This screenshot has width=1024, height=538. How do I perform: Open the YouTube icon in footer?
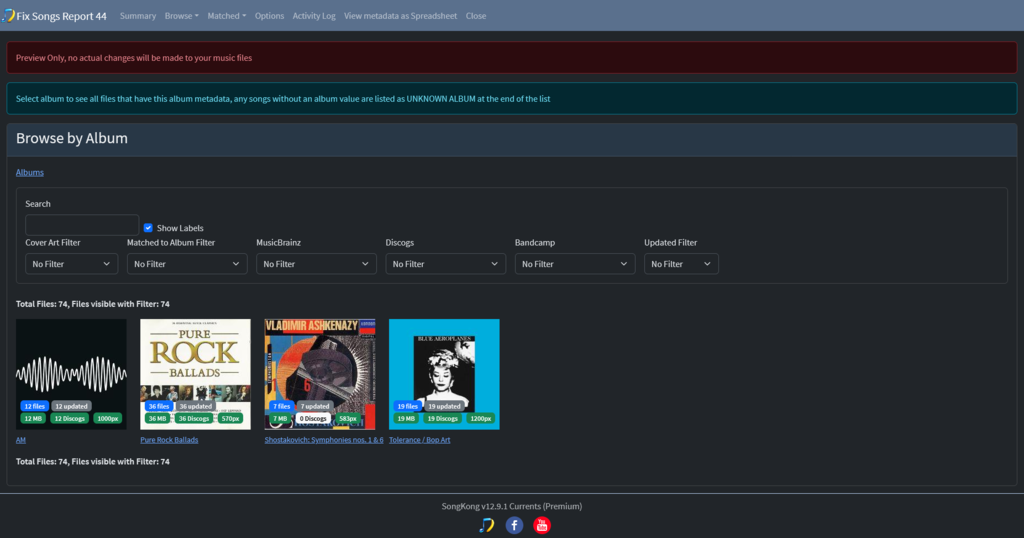(541, 525)
